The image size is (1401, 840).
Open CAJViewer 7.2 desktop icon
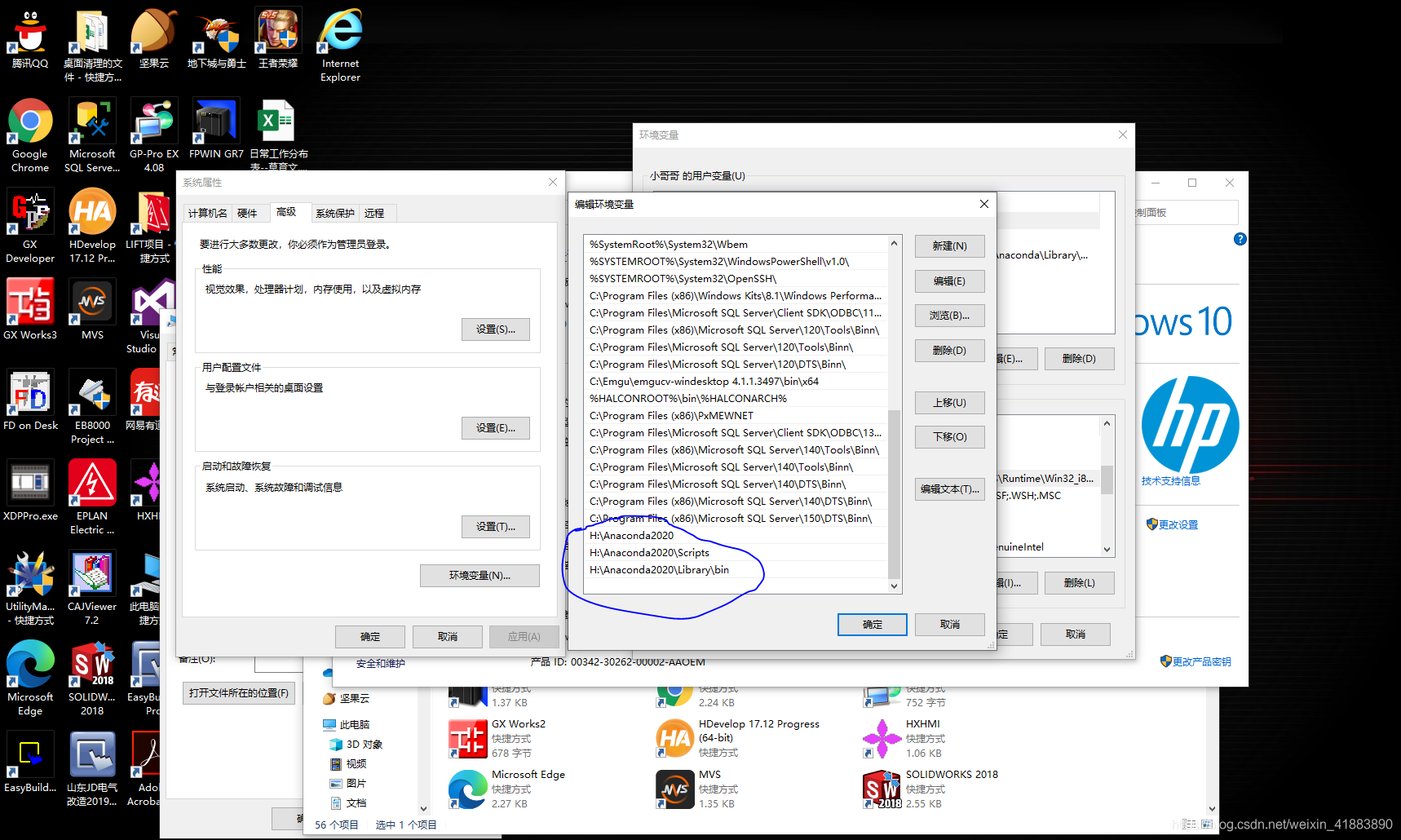[92, 588]
